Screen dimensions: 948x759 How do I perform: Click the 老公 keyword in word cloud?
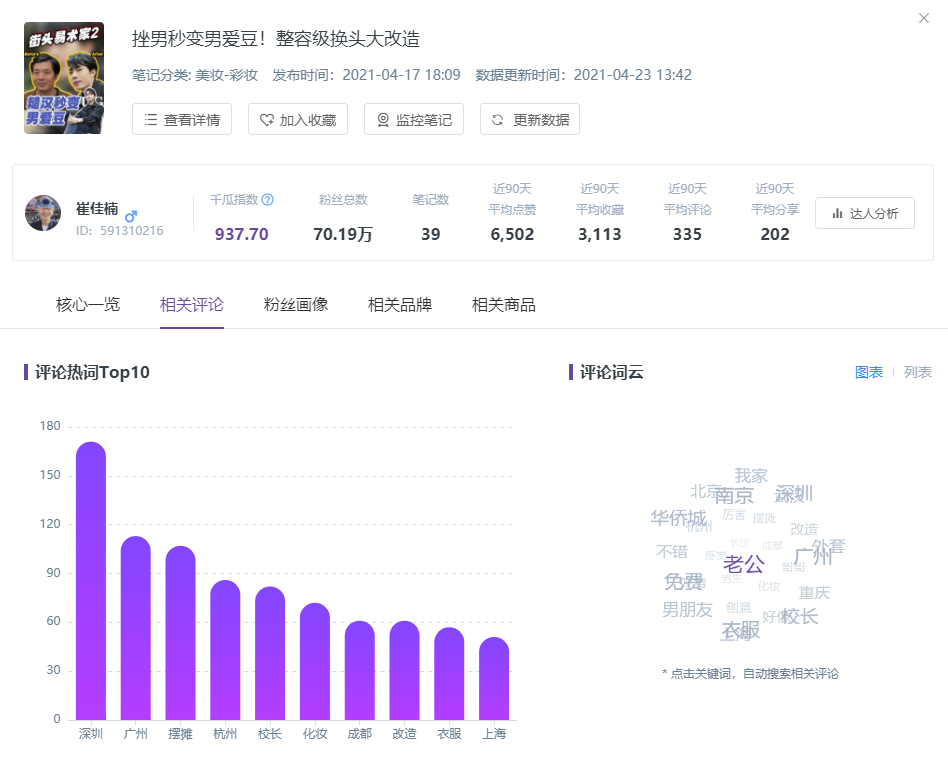click(x=744, y=564)
